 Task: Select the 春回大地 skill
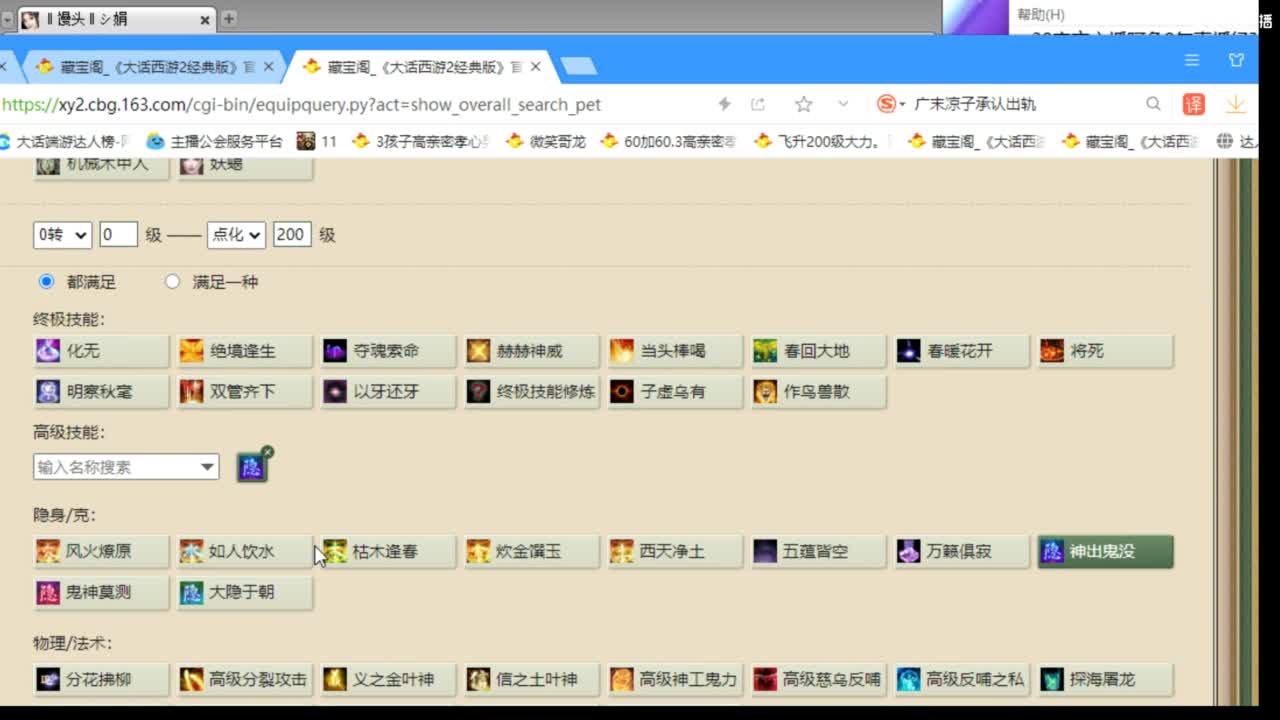pos(818,351)
